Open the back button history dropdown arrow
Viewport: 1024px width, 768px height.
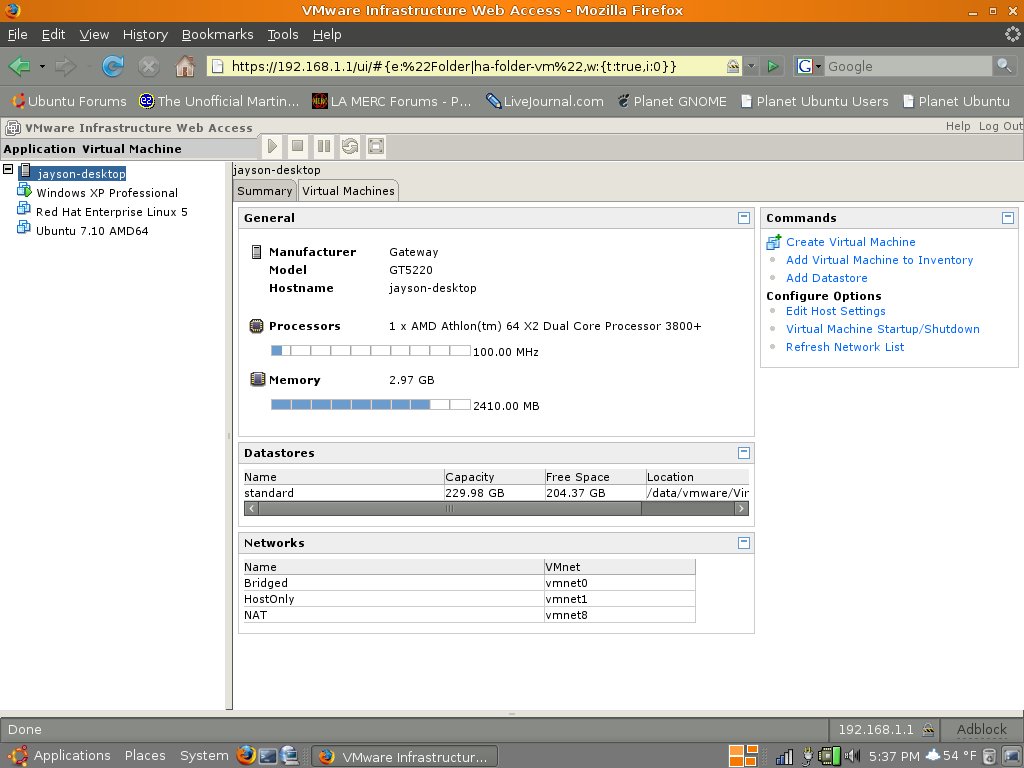click(x=42, y=66)
